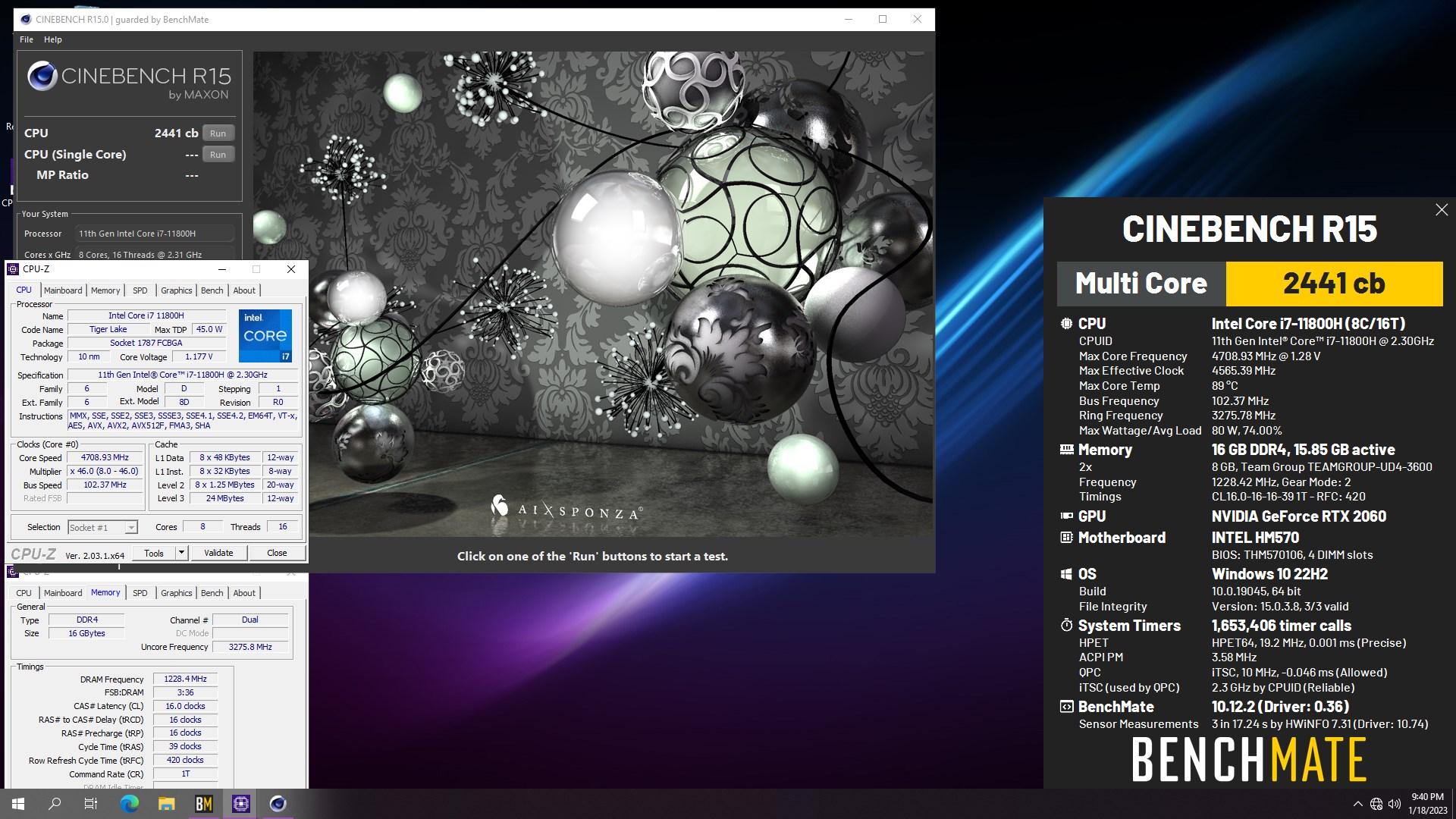The height and width of the screenshot is (819, 1456).
Task: Open File Explorer from taskbar
Action: pos(167,804)
